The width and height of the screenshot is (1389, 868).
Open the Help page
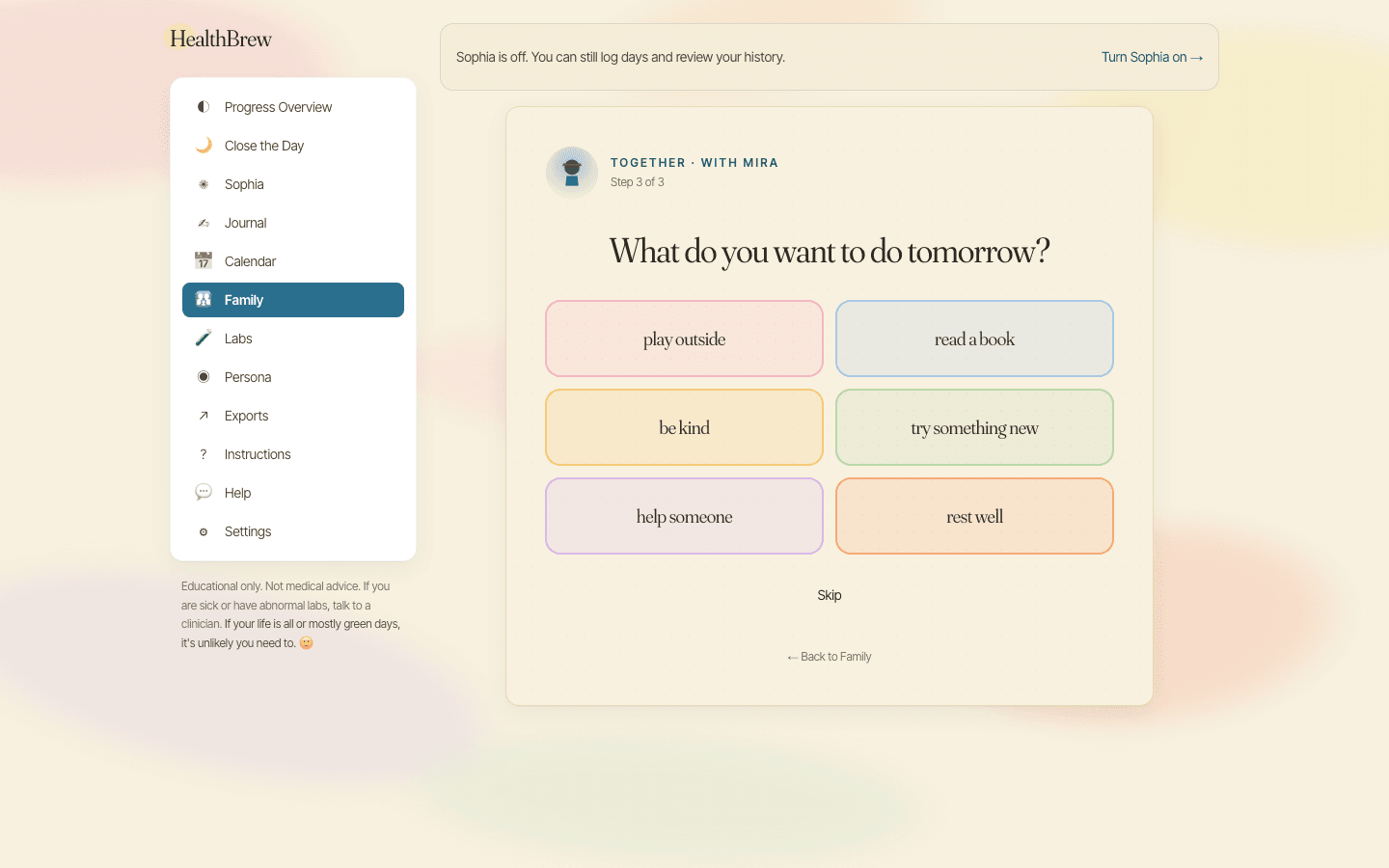293,493
